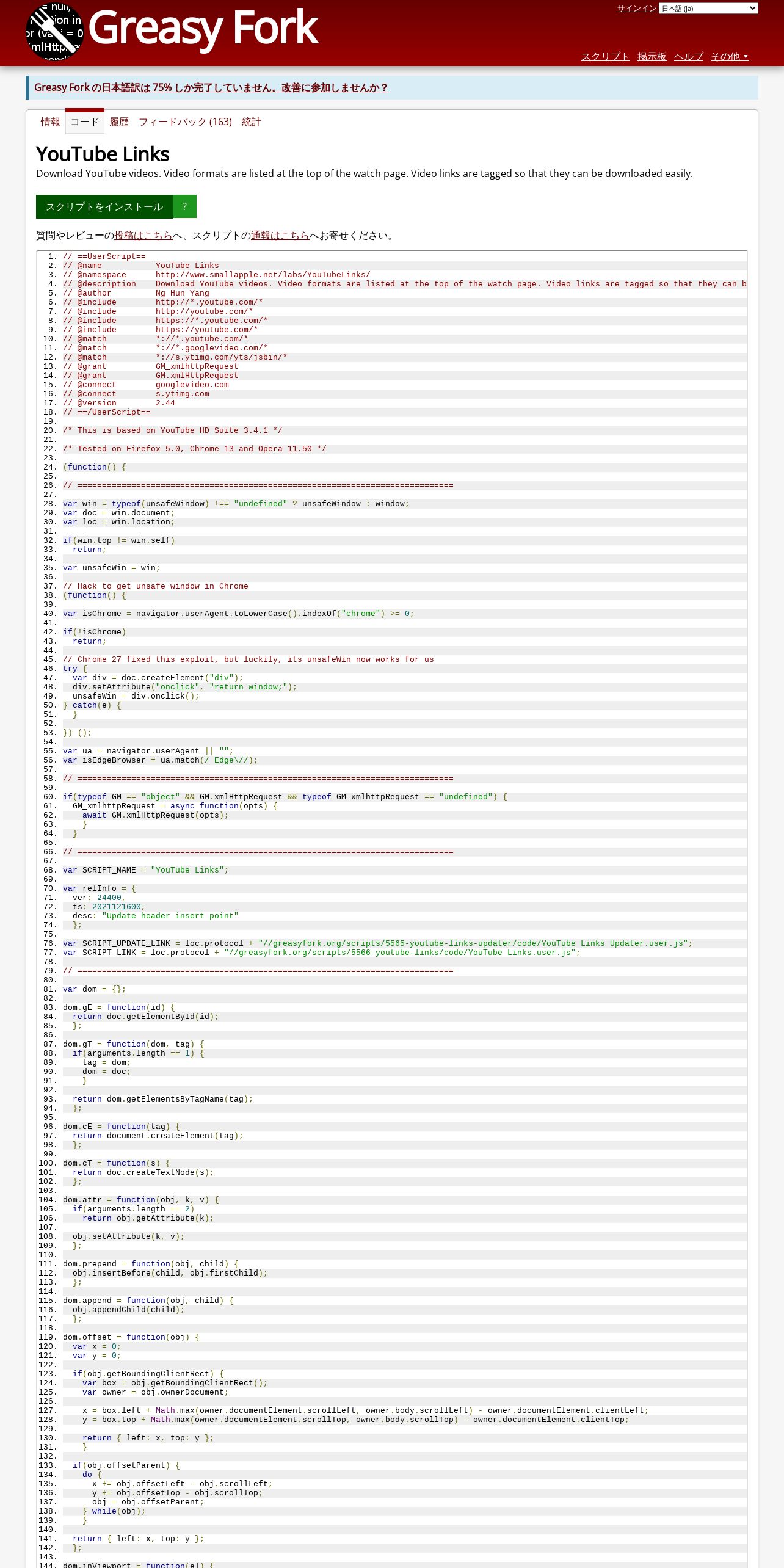This screenshot has height=1568, width=784.
Task: Click the 75% translation completion banner link
Action: point(211,87)
